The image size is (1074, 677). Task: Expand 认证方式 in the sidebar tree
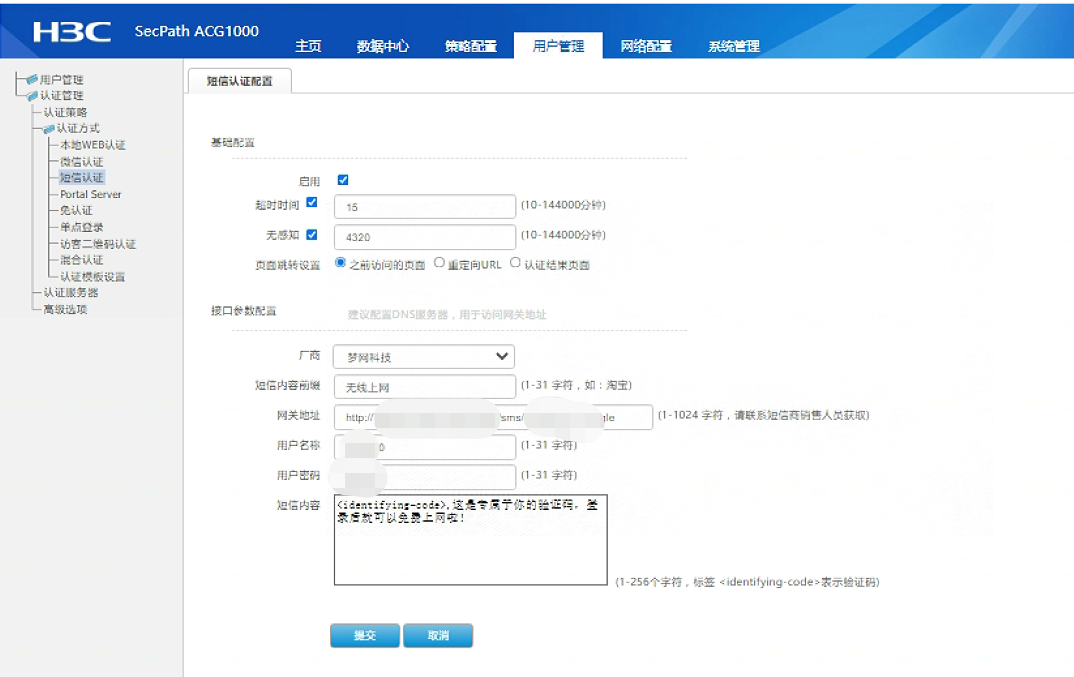78,129
